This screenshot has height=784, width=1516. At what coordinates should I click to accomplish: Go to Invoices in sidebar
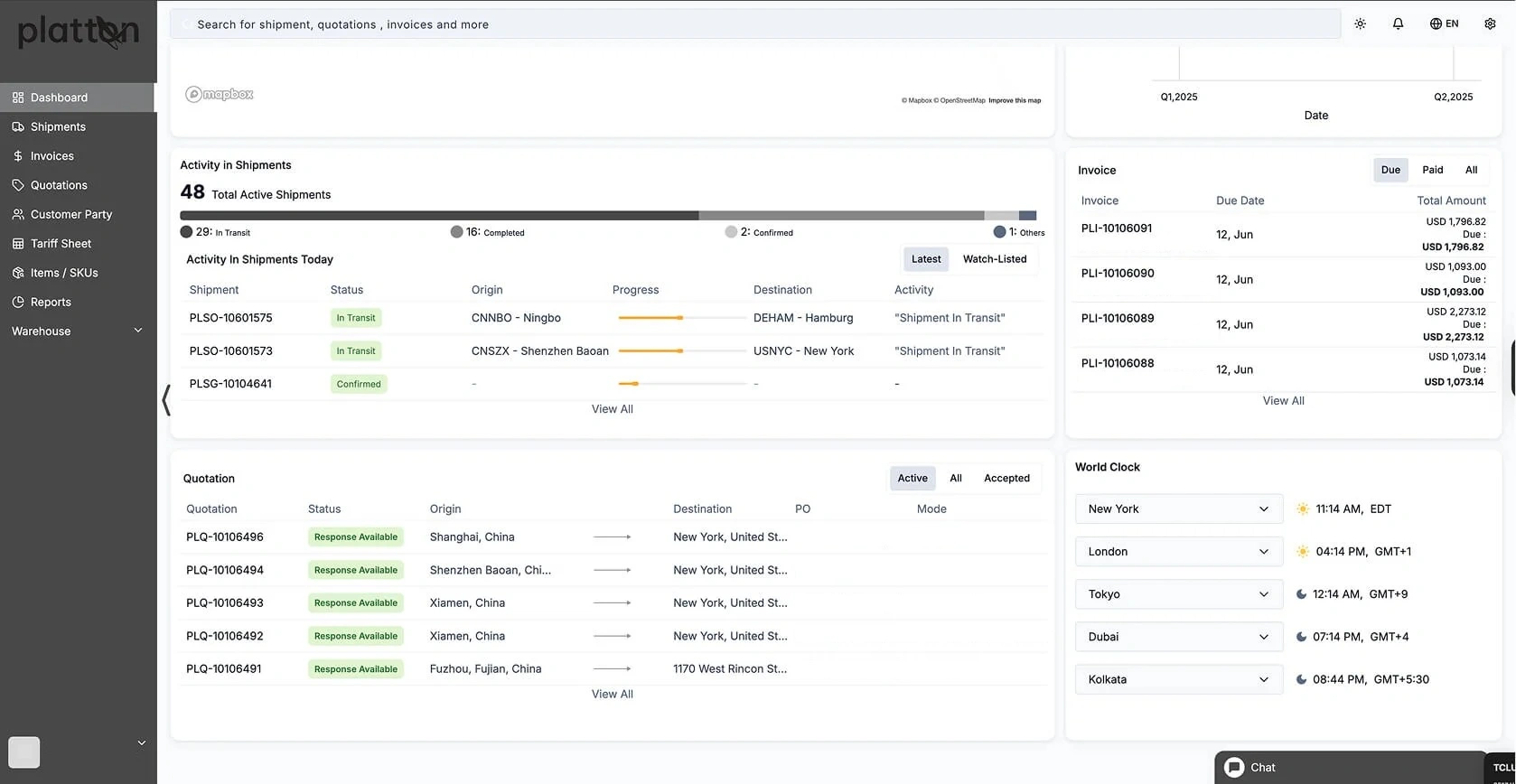[x=52, y=156]
